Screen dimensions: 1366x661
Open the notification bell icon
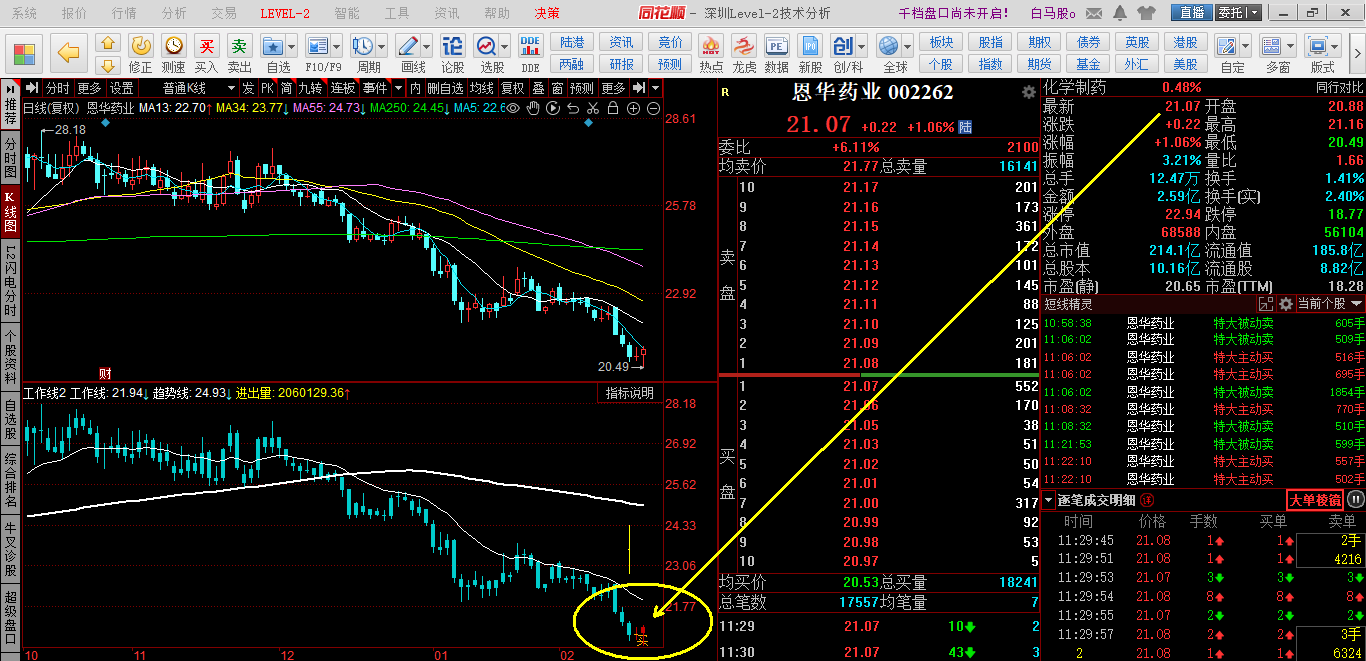(1120, 13)
